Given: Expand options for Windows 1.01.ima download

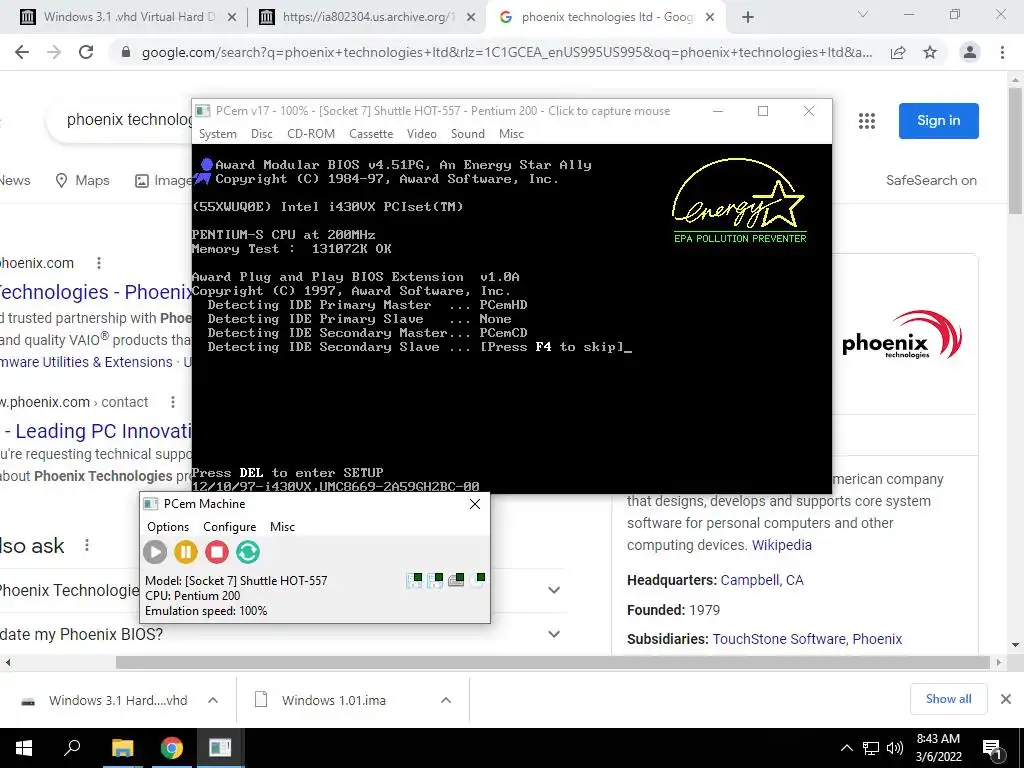Looking at the screenshot, I should (446, 700).
